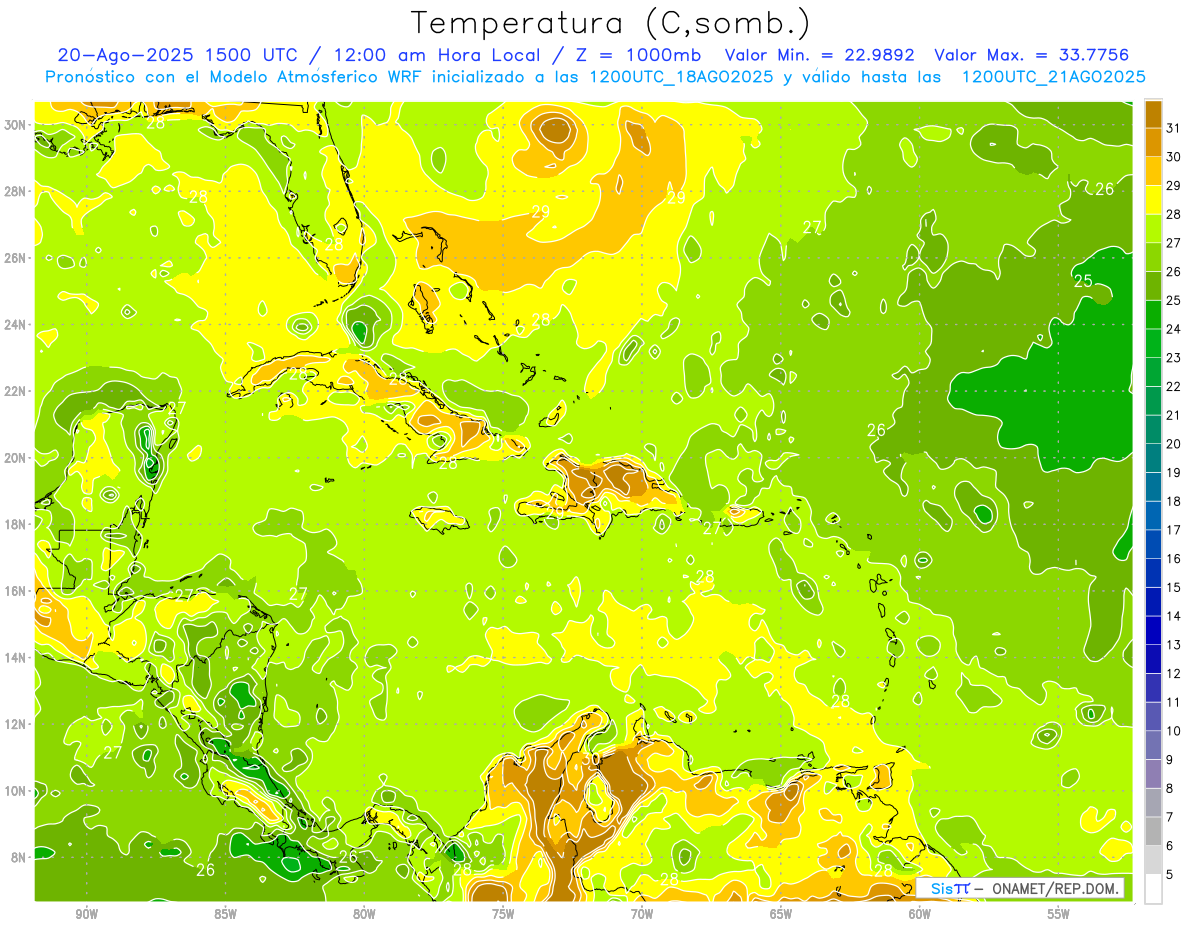This screenshot has width=1200, height=927.
Task: Click the yellow legend swatch between 28 and 29
Action: pyautogui.click(x=1153, y=200)
